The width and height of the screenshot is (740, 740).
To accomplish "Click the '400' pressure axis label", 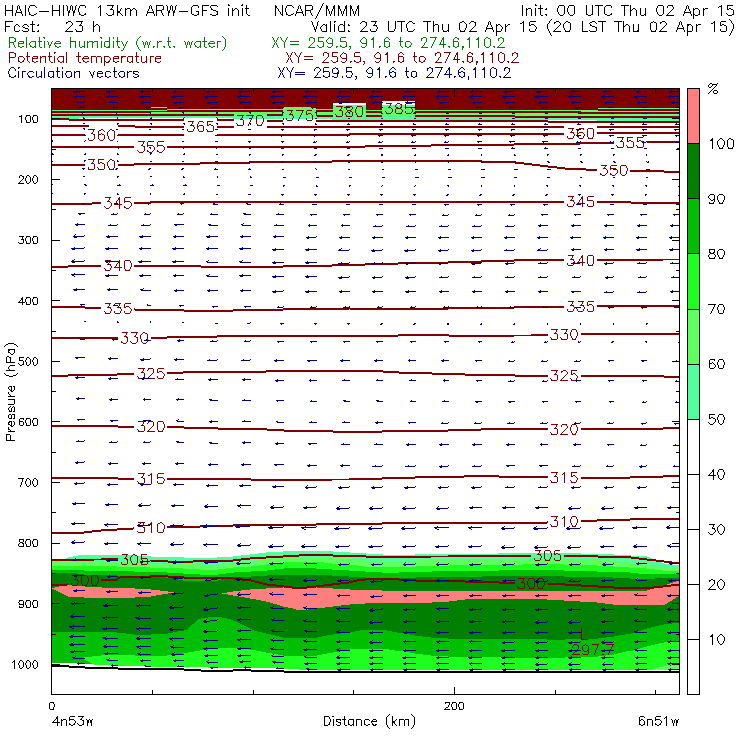I will click(x=28, y=301).
